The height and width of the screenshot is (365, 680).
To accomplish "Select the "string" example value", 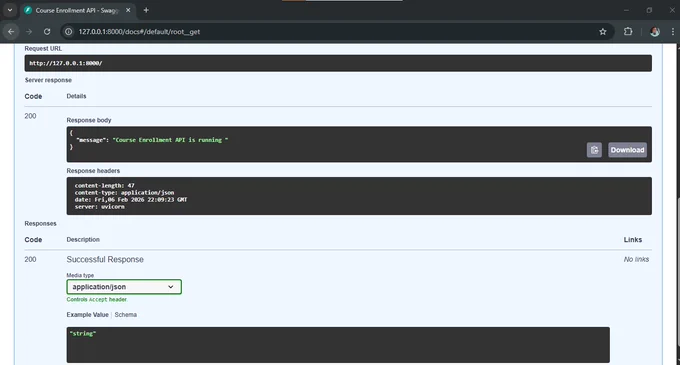I will [83, 333].
